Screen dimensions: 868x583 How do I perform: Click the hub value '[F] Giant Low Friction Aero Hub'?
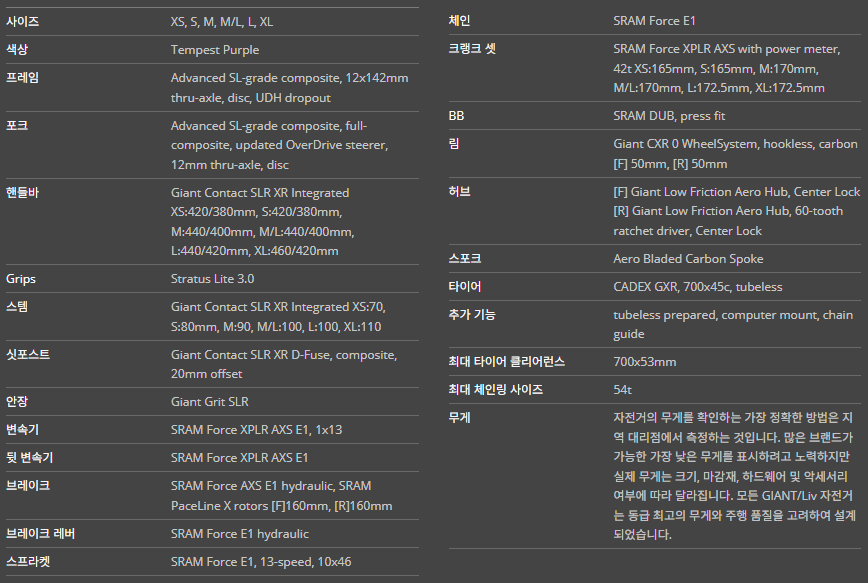coord(737,211)
